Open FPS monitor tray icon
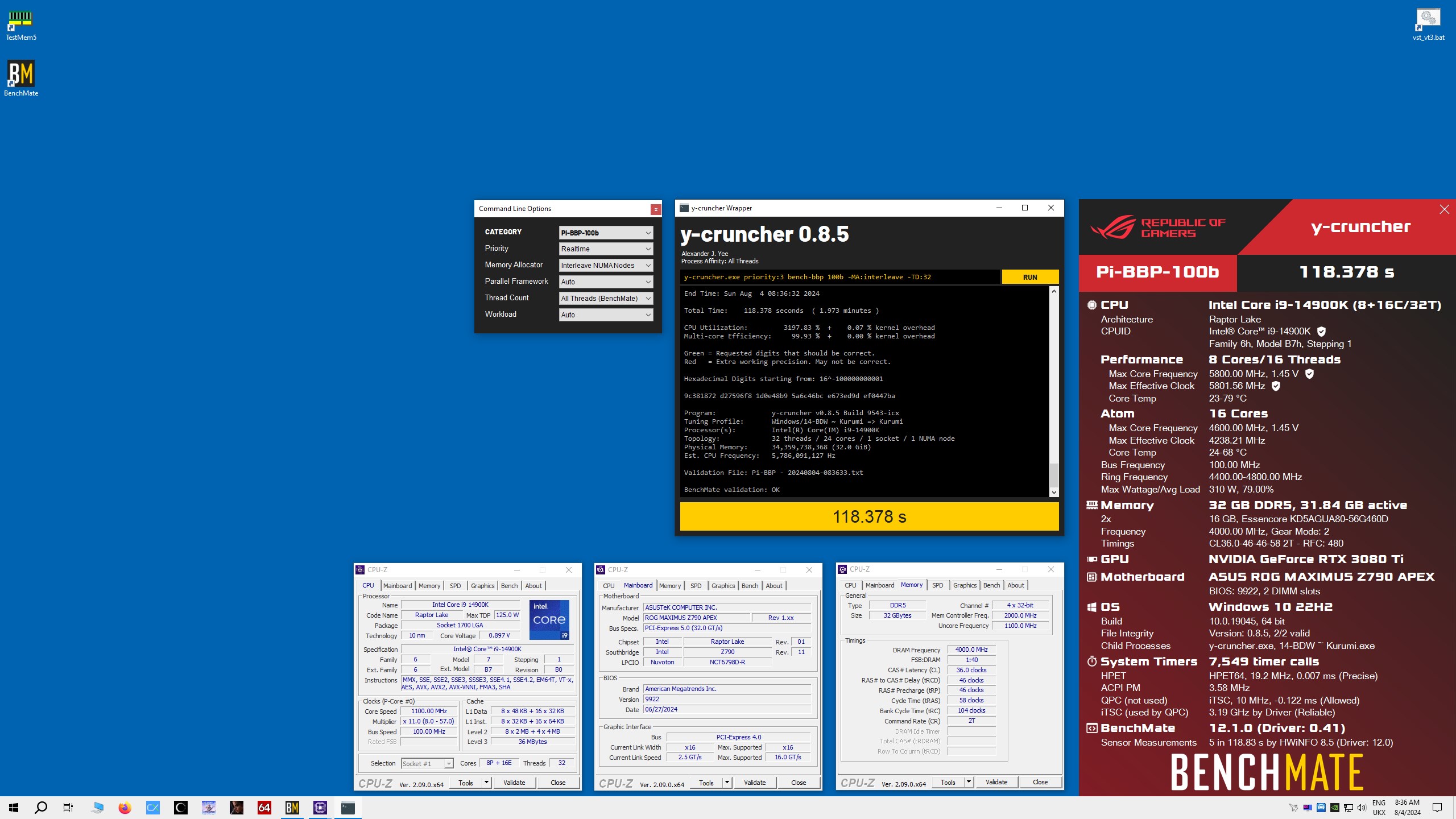This screenshot has width=1456, height=819. point(1308,808)
